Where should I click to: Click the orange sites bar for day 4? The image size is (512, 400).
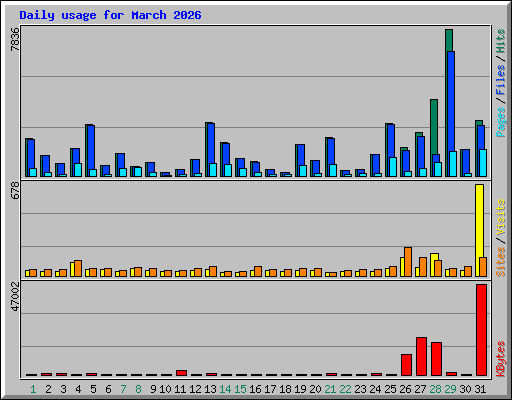(x=78, y=268)
